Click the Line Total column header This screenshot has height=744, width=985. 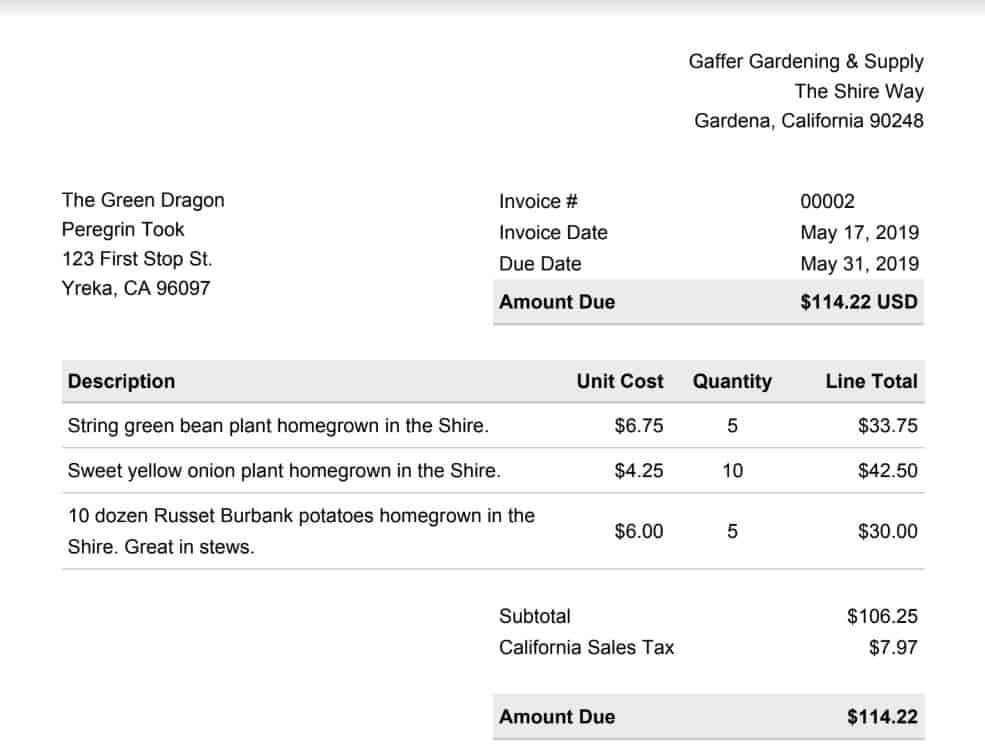click(x=871, y=381)
